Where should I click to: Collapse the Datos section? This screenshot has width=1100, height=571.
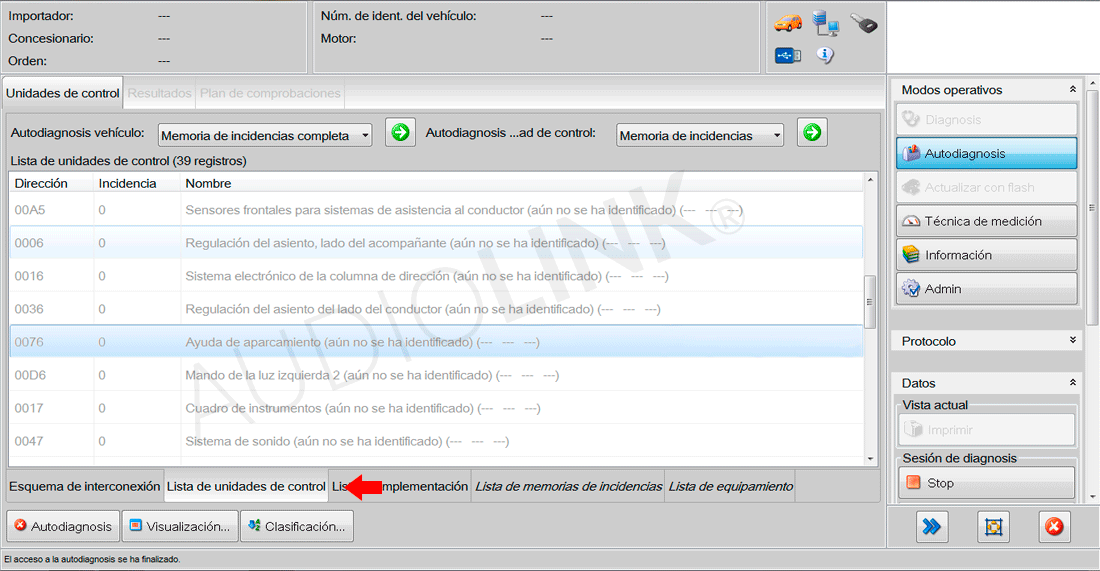(1073, 383)
